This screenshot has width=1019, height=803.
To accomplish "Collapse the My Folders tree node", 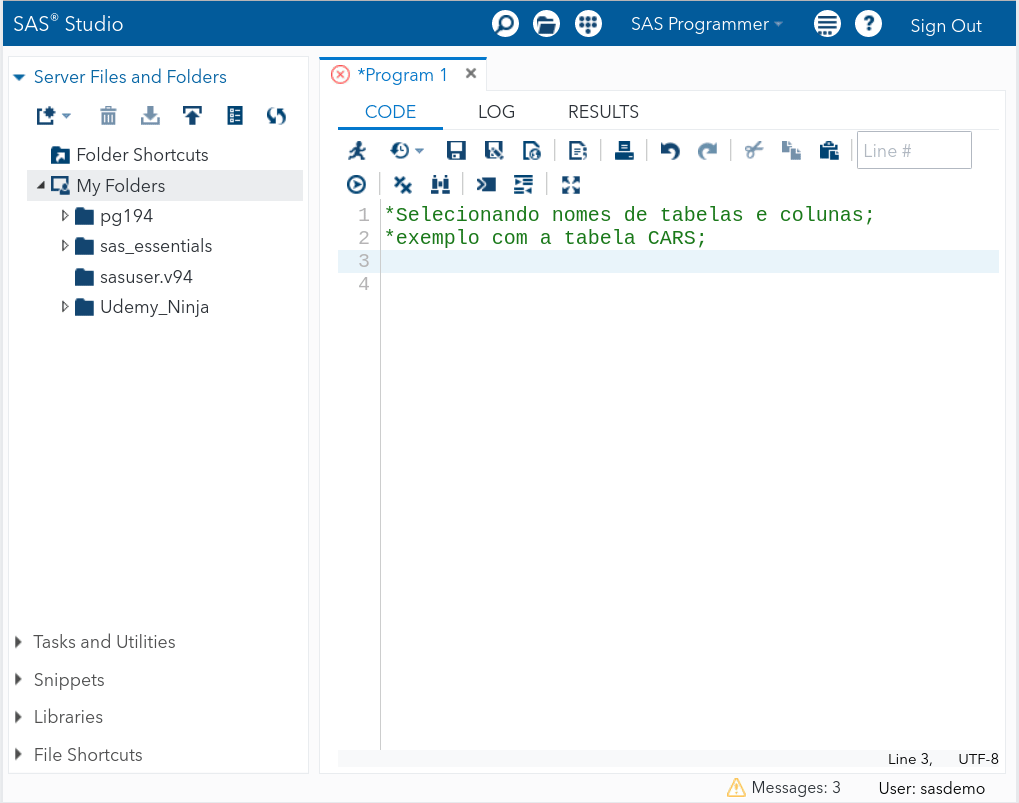I will [x=41, y=185].
